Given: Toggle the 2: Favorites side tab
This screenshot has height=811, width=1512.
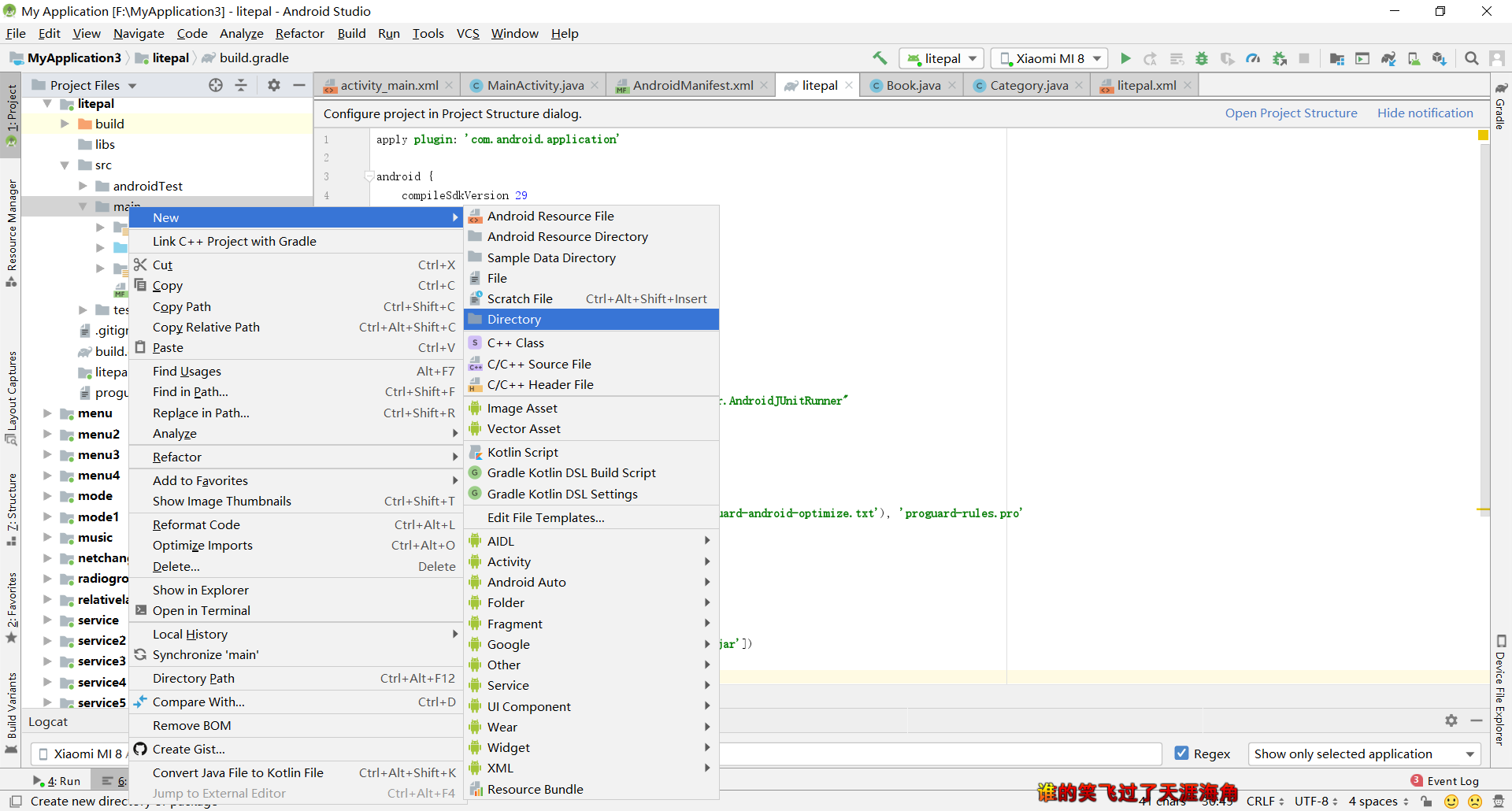Looking at the screenshot, I should (x=11, y=608).
